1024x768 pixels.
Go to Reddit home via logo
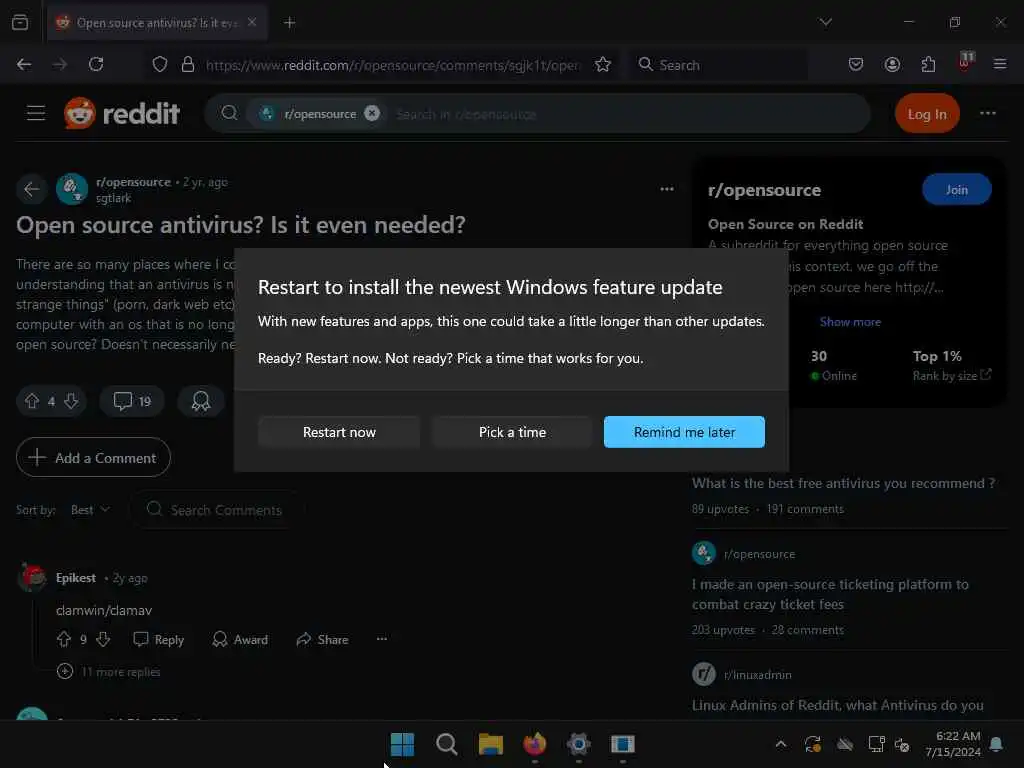[121, 113]
